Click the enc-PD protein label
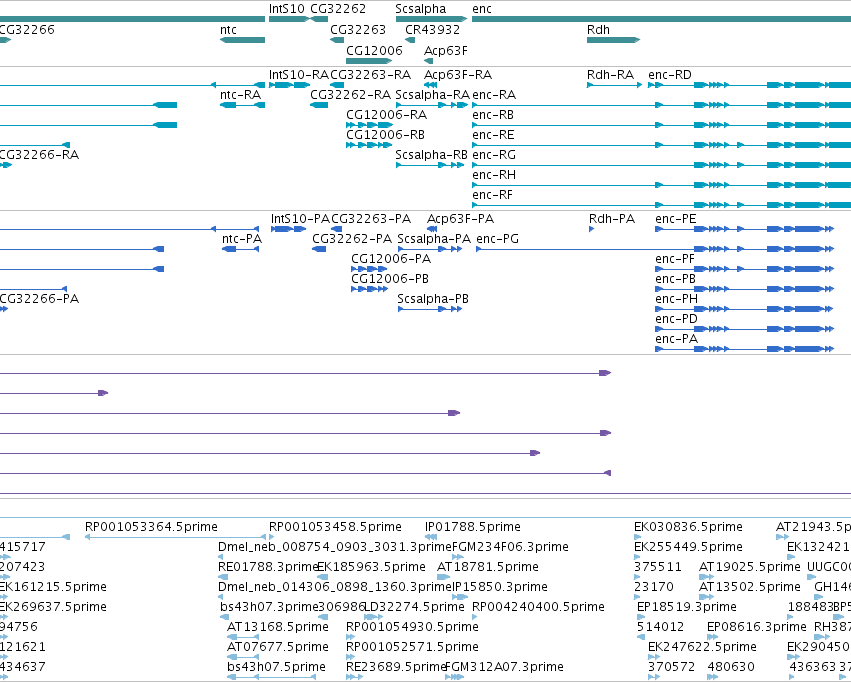 coord(676,319)
